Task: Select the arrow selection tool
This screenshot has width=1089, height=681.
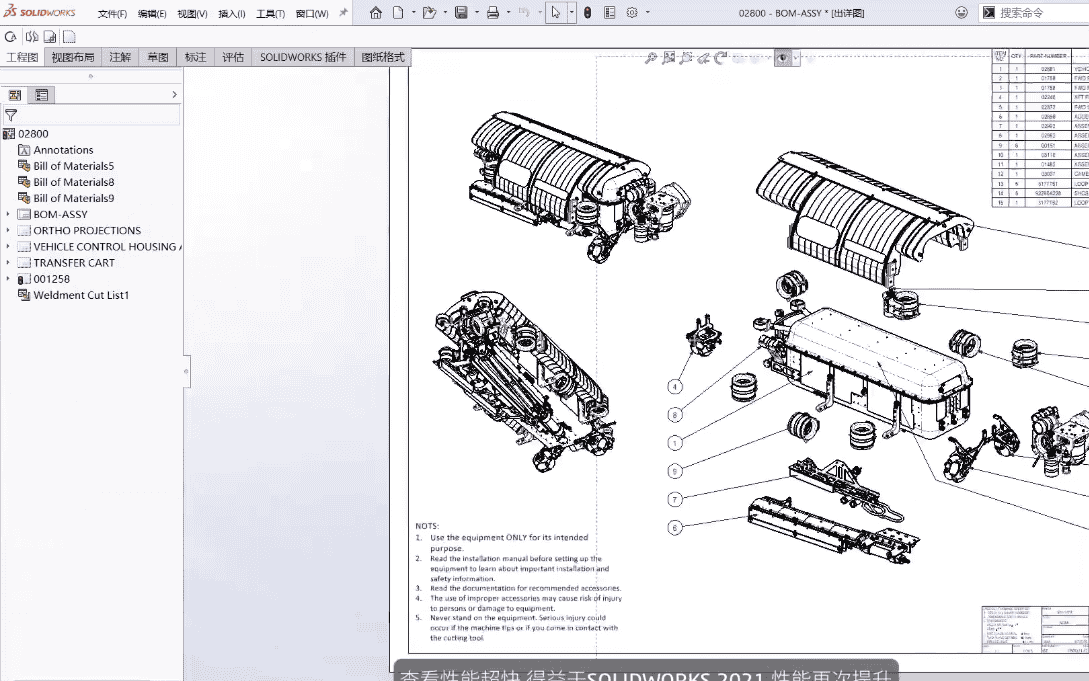Action: pos(555,13)
